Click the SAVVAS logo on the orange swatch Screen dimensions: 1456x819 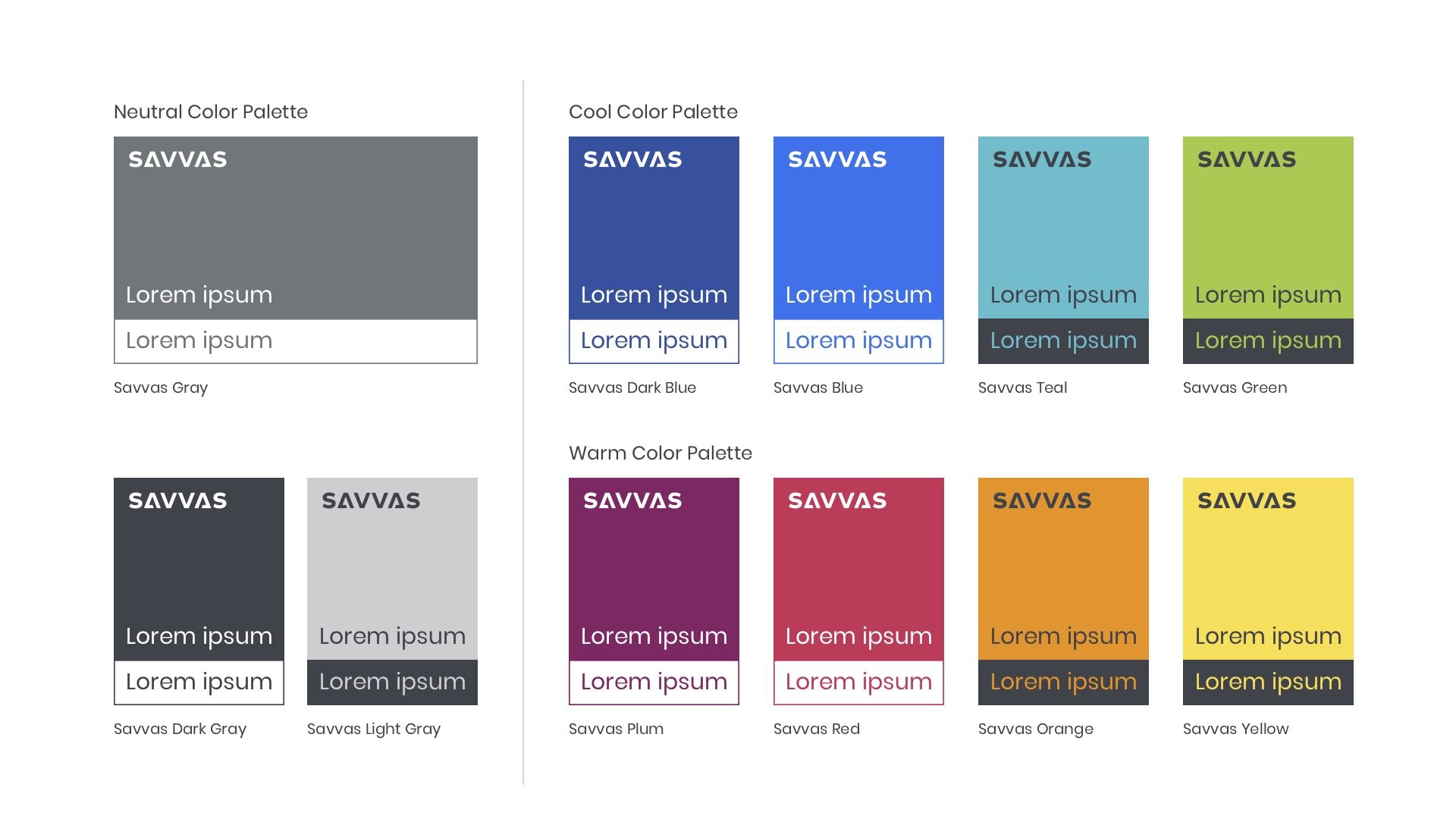click(x=1042, y=500)
